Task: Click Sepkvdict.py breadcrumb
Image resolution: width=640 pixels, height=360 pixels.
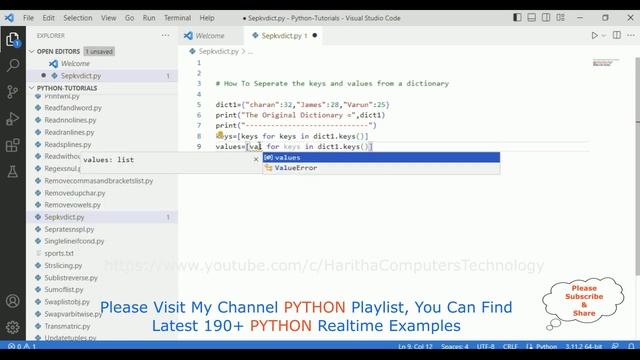Action: click(218, 51)
